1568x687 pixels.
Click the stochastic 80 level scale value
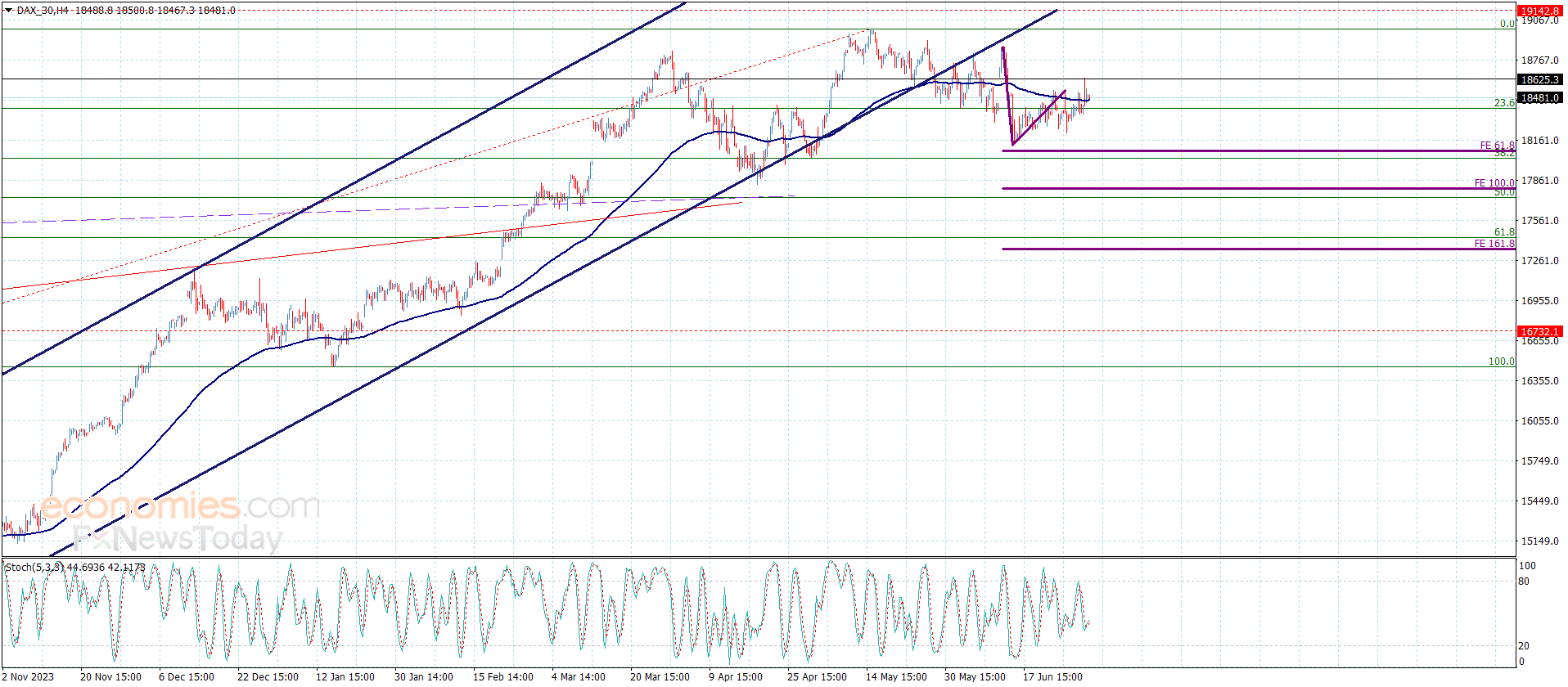[x=1524, y=581]
